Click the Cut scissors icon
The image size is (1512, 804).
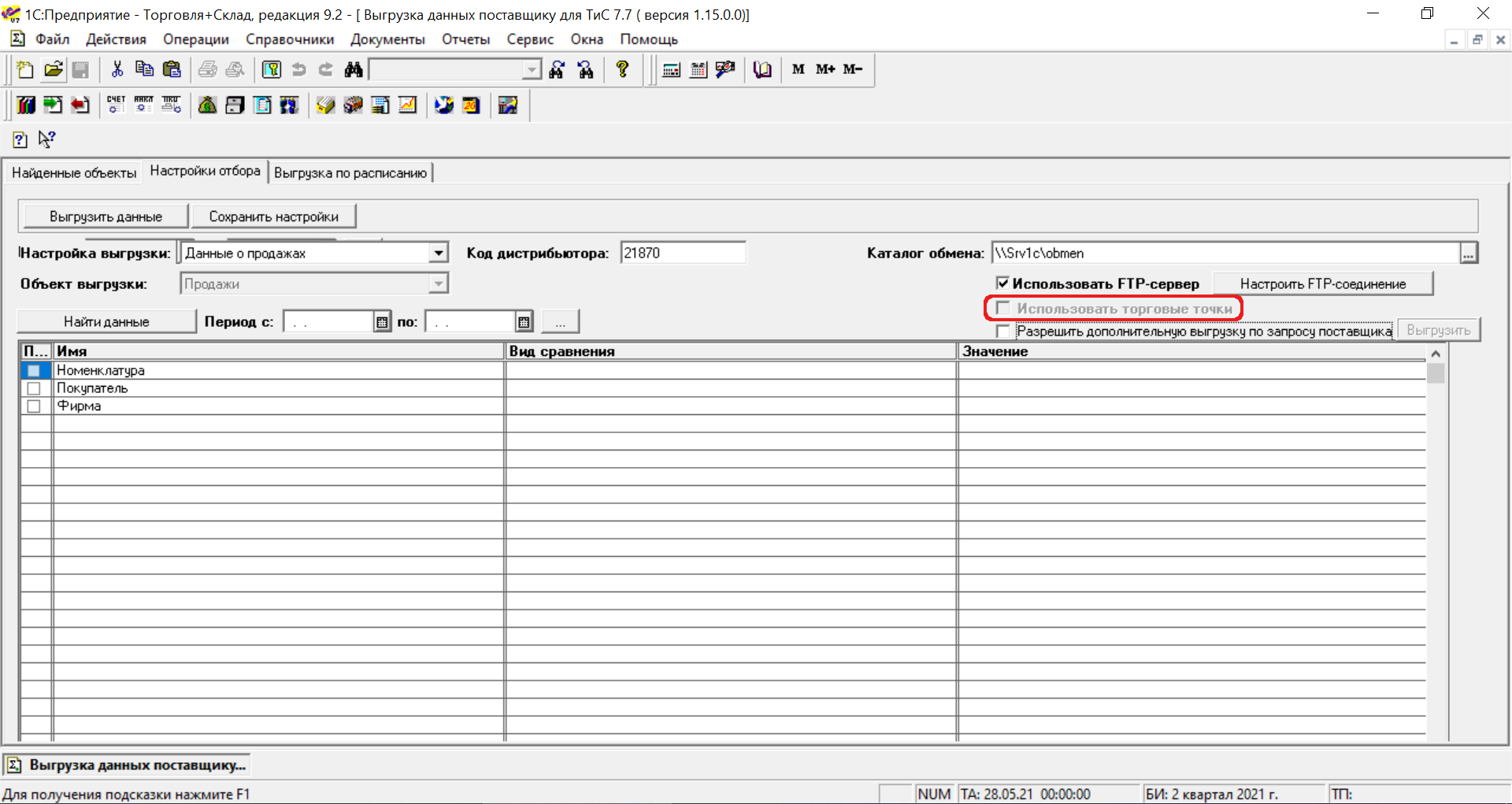pyautogui.click(x=117, y=69)
